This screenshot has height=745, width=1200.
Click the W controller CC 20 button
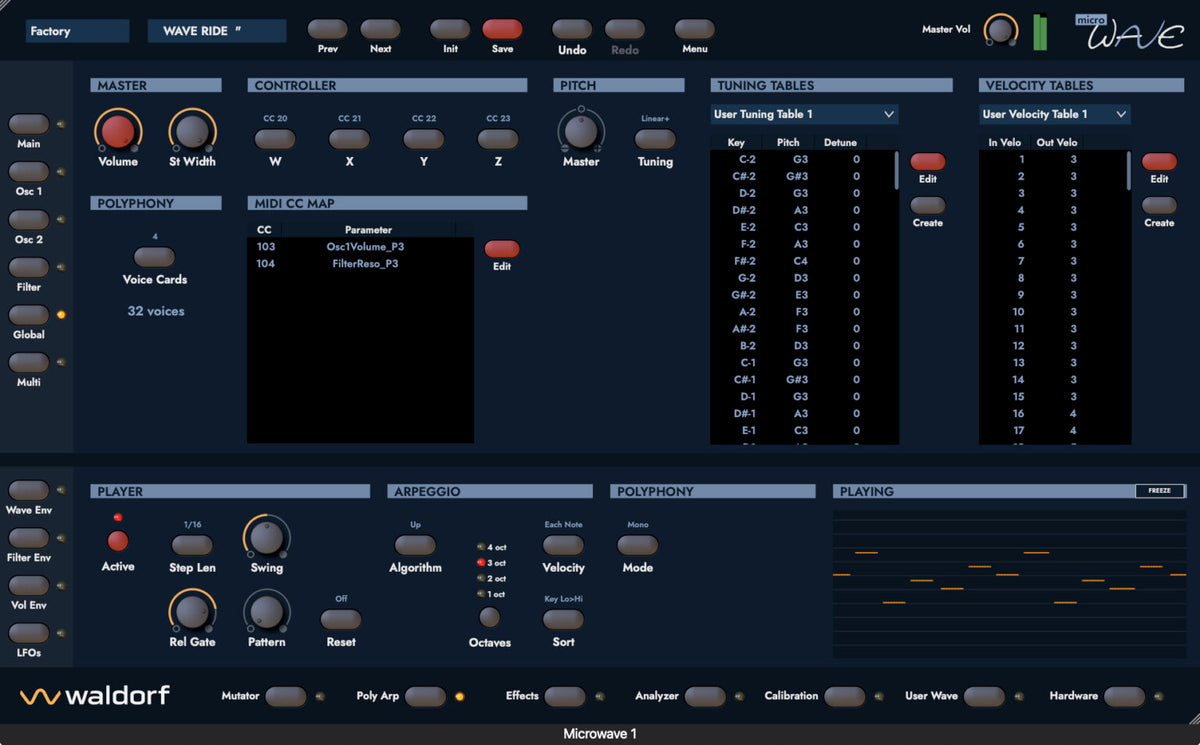[x=275, y=139]
